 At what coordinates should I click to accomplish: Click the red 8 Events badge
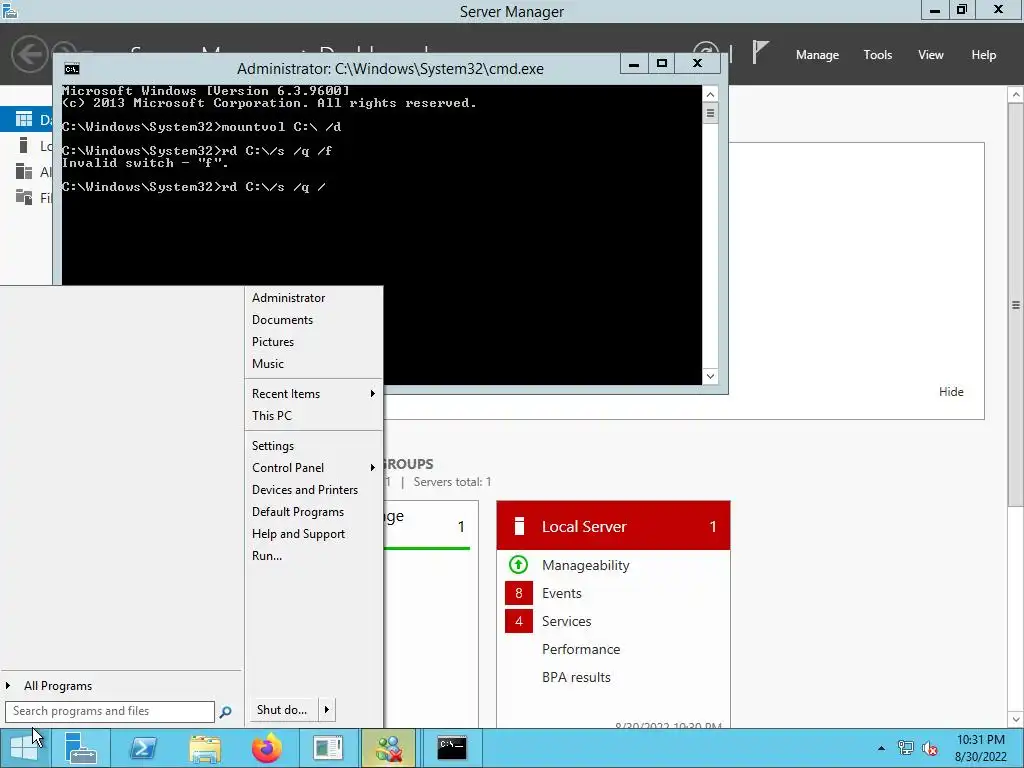coord(519,593)
